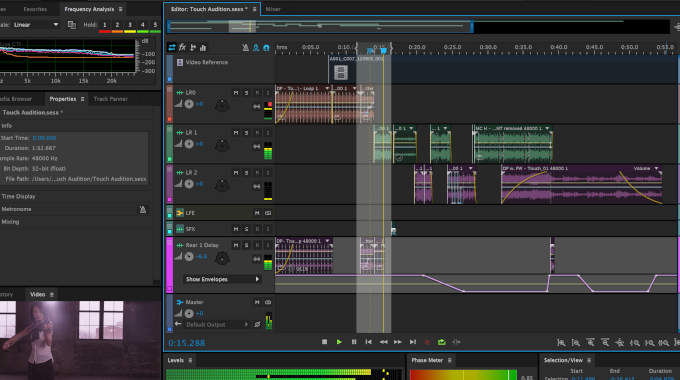Toggle the phase invert icon on Master
Viewport: 680px width, 380px height.
click(257, 324)
